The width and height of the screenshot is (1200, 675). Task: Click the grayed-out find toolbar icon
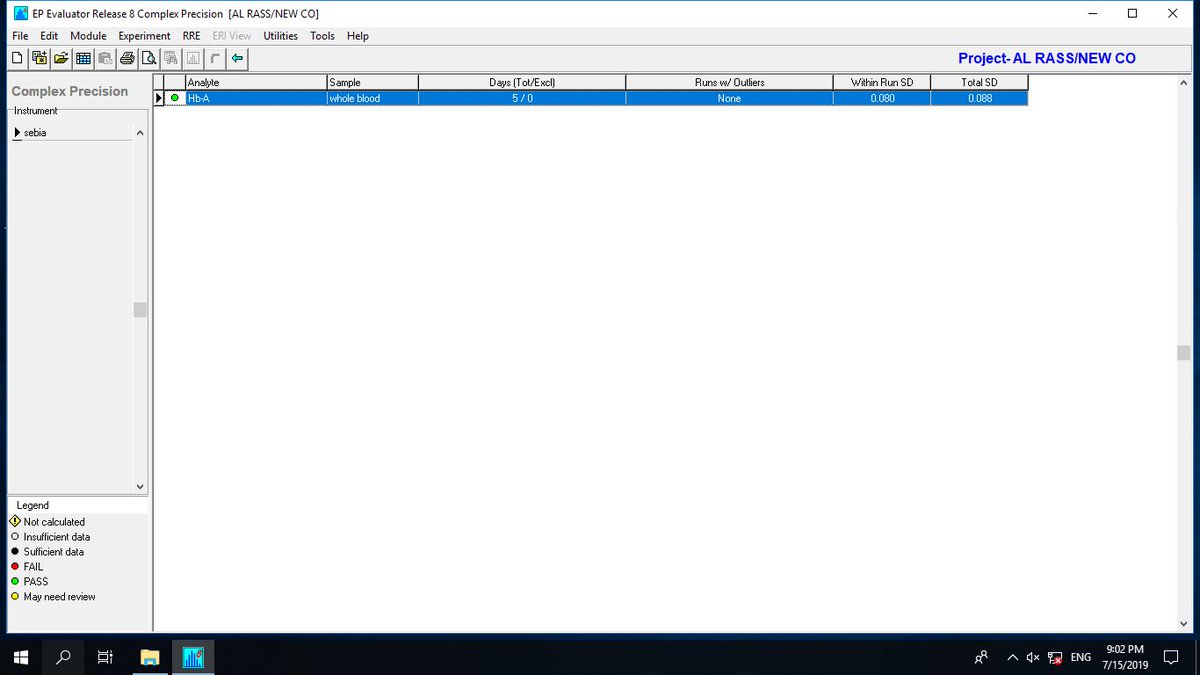tap(170, 58)
